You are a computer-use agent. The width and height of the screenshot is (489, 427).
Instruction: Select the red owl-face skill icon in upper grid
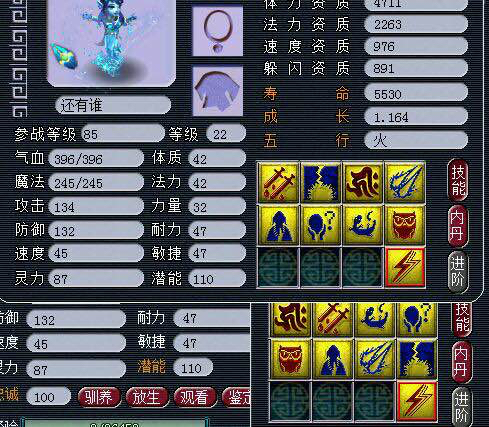tap(404, 224)
